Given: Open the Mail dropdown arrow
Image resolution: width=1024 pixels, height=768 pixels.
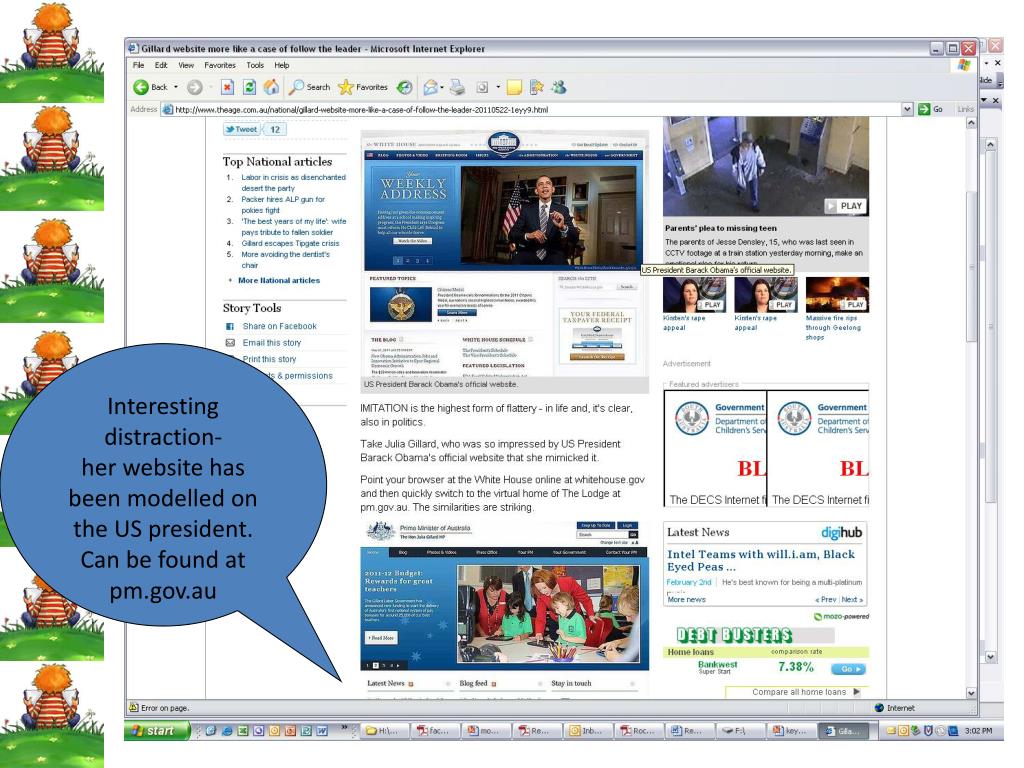Looking at the screenshot, I should (442, 87).
